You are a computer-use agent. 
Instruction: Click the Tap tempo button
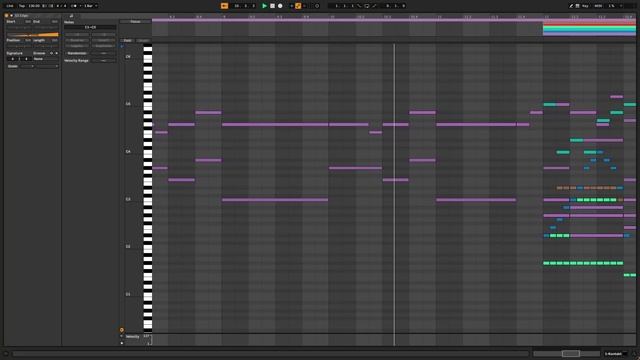pyautogui.click(x=22, y=6)
